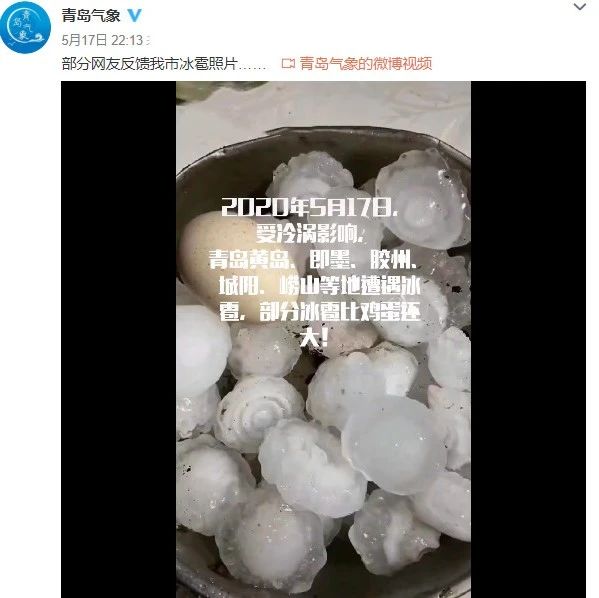Click the 大! caption in the video
The width and height of the screenshot is (599, 598).
tap(314, 338)
